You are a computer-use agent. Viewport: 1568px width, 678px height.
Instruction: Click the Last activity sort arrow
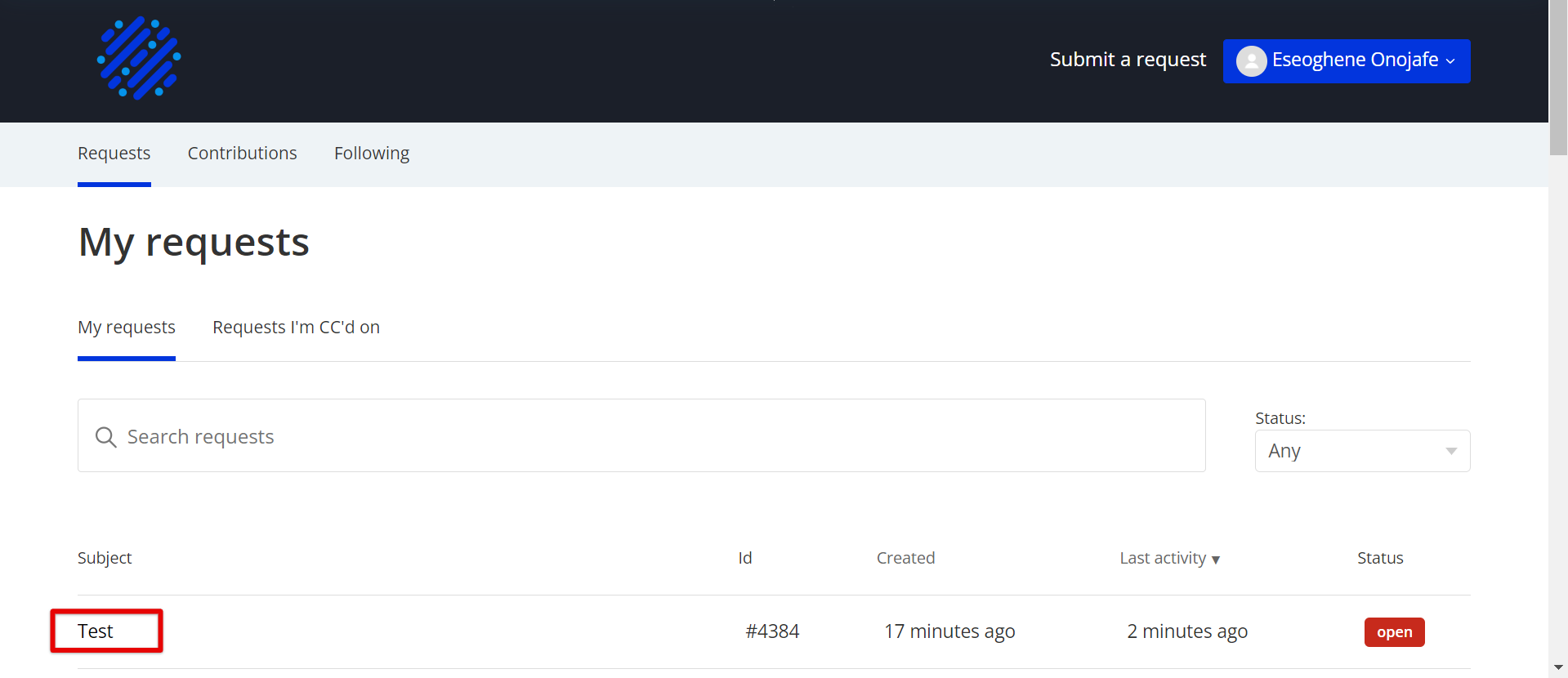click(x=1216, y=560)
